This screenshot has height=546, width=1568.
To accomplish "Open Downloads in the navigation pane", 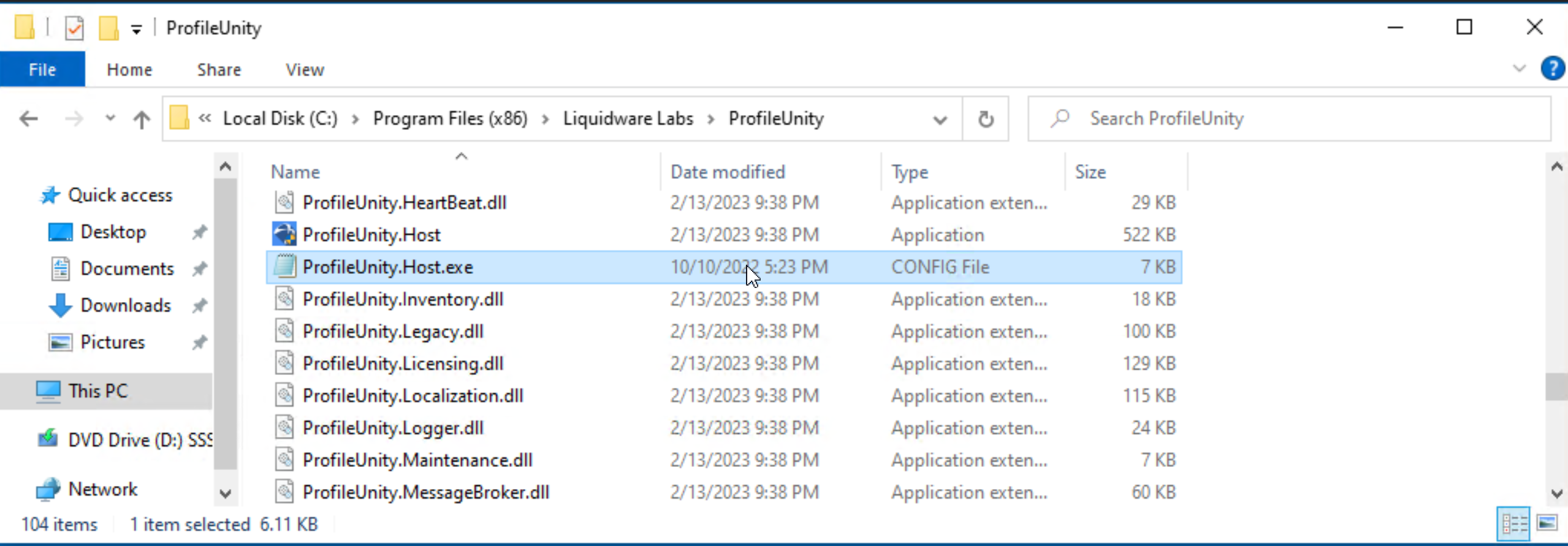I will click(x=125, y=305).
